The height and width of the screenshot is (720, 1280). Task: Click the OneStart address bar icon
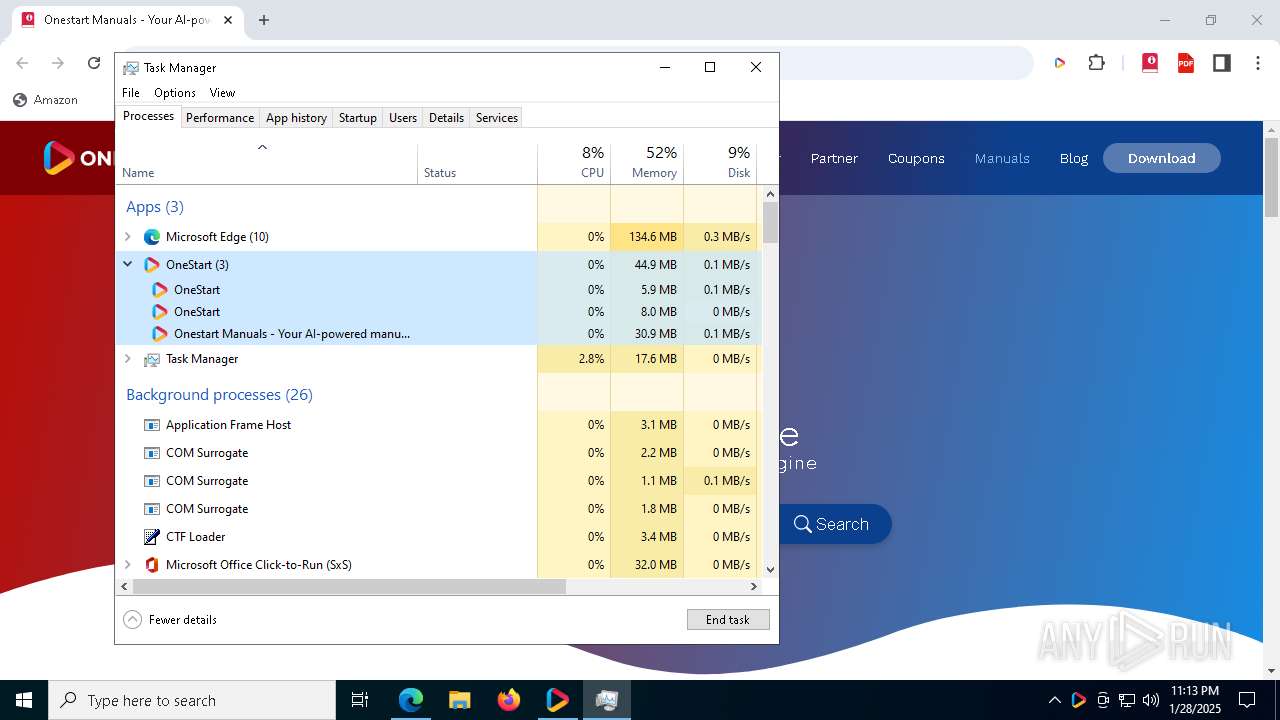[x=1059, y=63]
